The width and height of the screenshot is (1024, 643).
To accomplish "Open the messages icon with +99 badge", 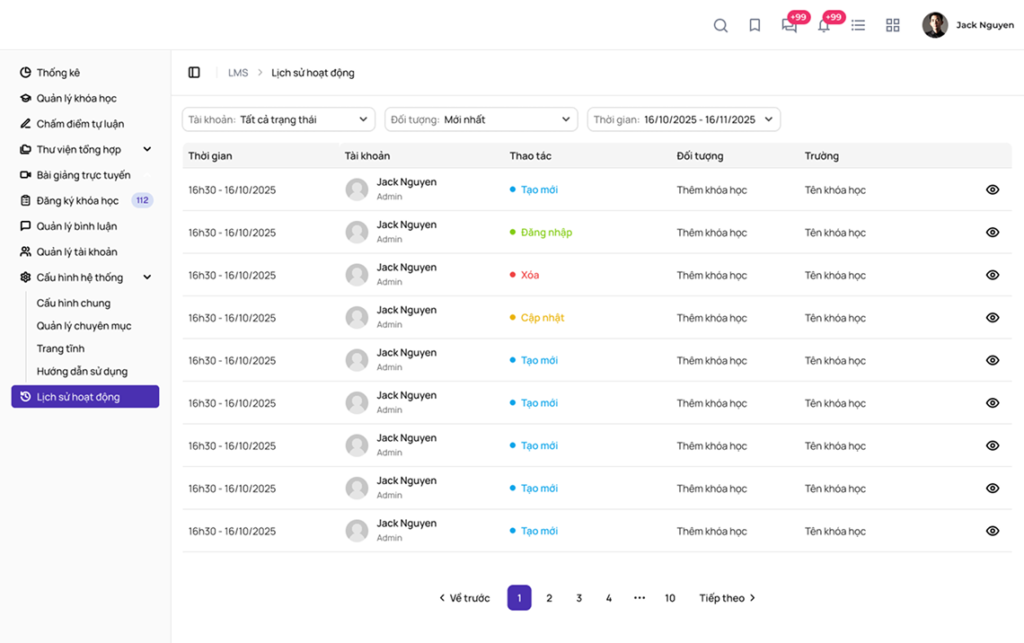I will 789,26.
